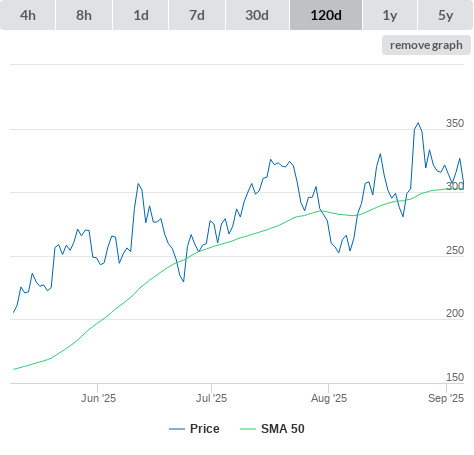Image resolution: width=474 pixels, height=455 pixels.
Task: View the 5y price history tab
Action: coord(445,15)
